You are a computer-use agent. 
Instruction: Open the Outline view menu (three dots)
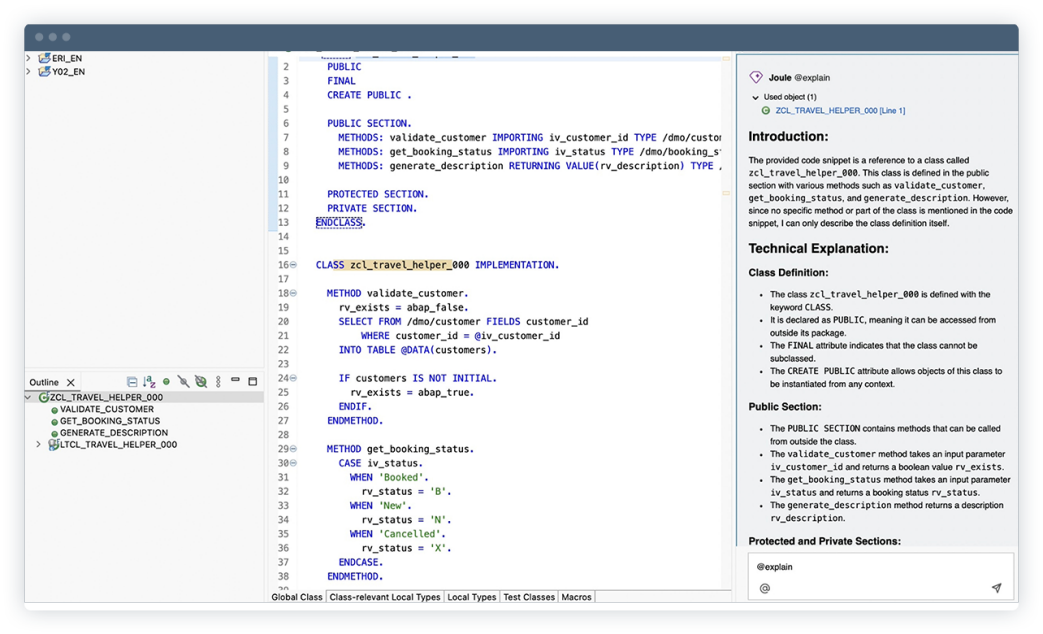[218, 382]
